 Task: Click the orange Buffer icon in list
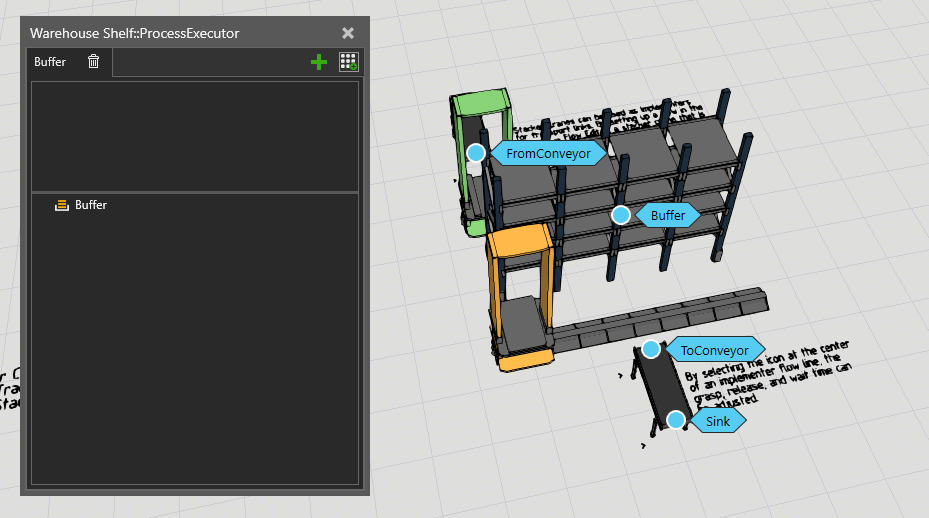(62, 205)
